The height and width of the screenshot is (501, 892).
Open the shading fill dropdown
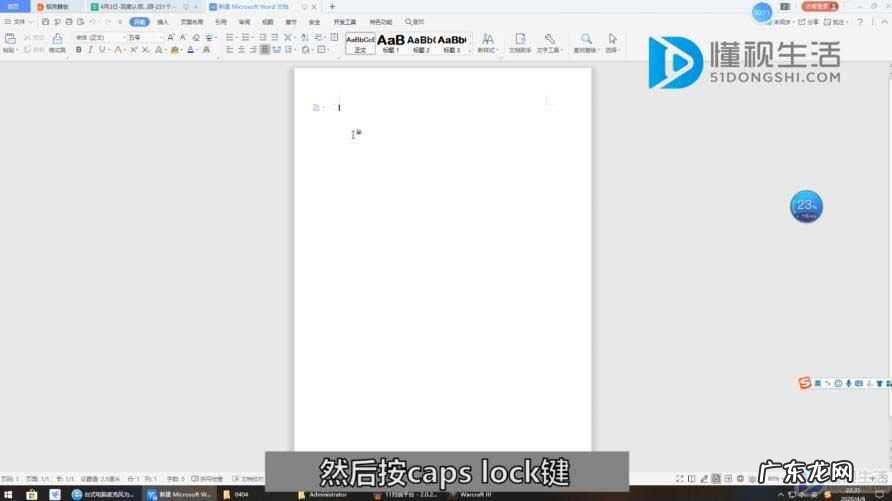[306, 50]
